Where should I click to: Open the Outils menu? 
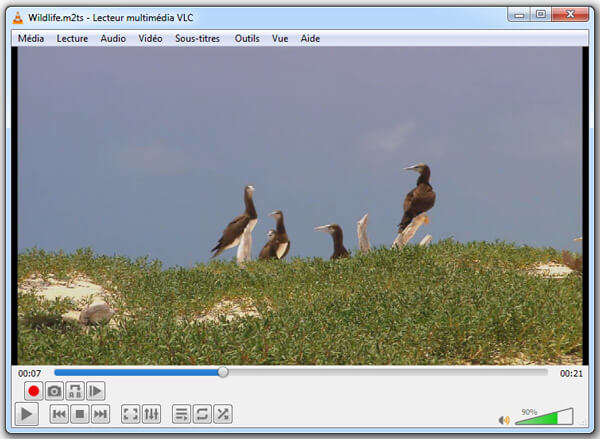pos(247,39)
